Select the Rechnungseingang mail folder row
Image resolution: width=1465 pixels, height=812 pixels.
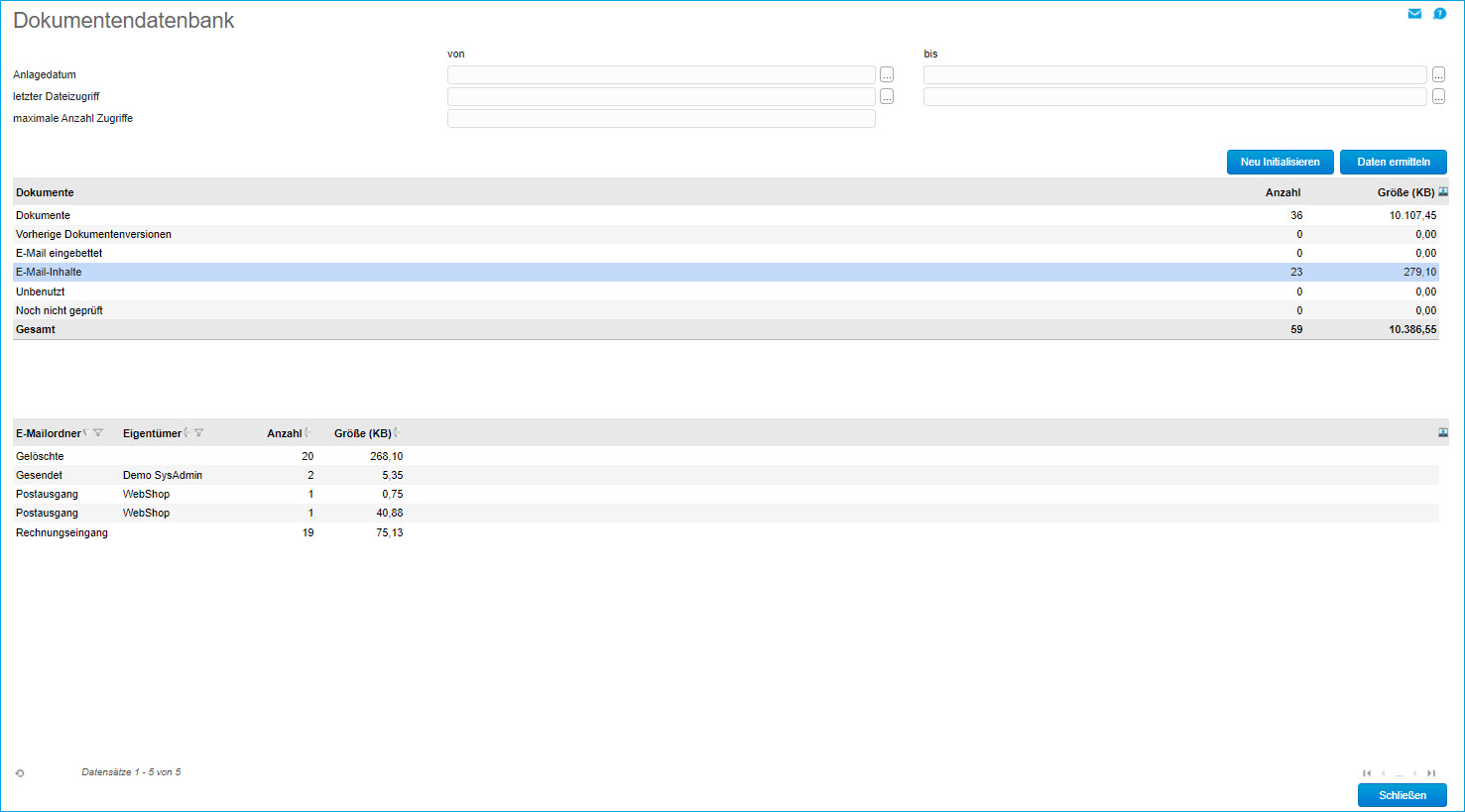725,532
